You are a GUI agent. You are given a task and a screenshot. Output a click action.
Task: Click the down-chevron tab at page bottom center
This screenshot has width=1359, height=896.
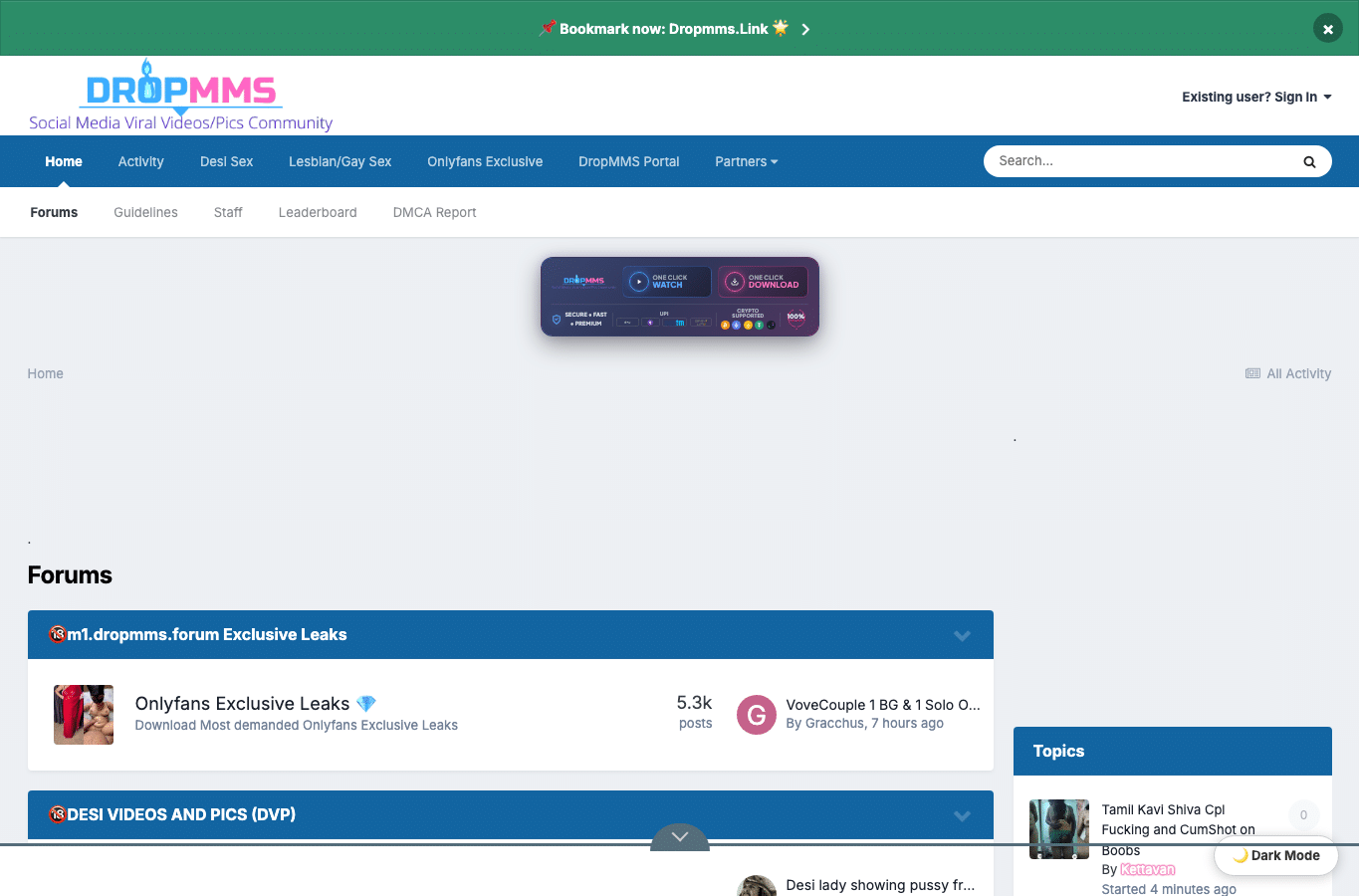pyautogui.click(x=680, y=837)
